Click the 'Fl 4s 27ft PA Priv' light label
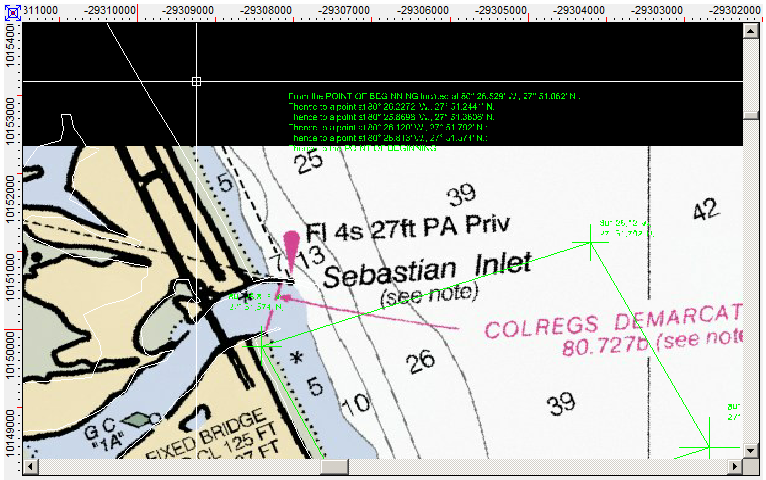The image size is (766, 480). click(407, 228)
